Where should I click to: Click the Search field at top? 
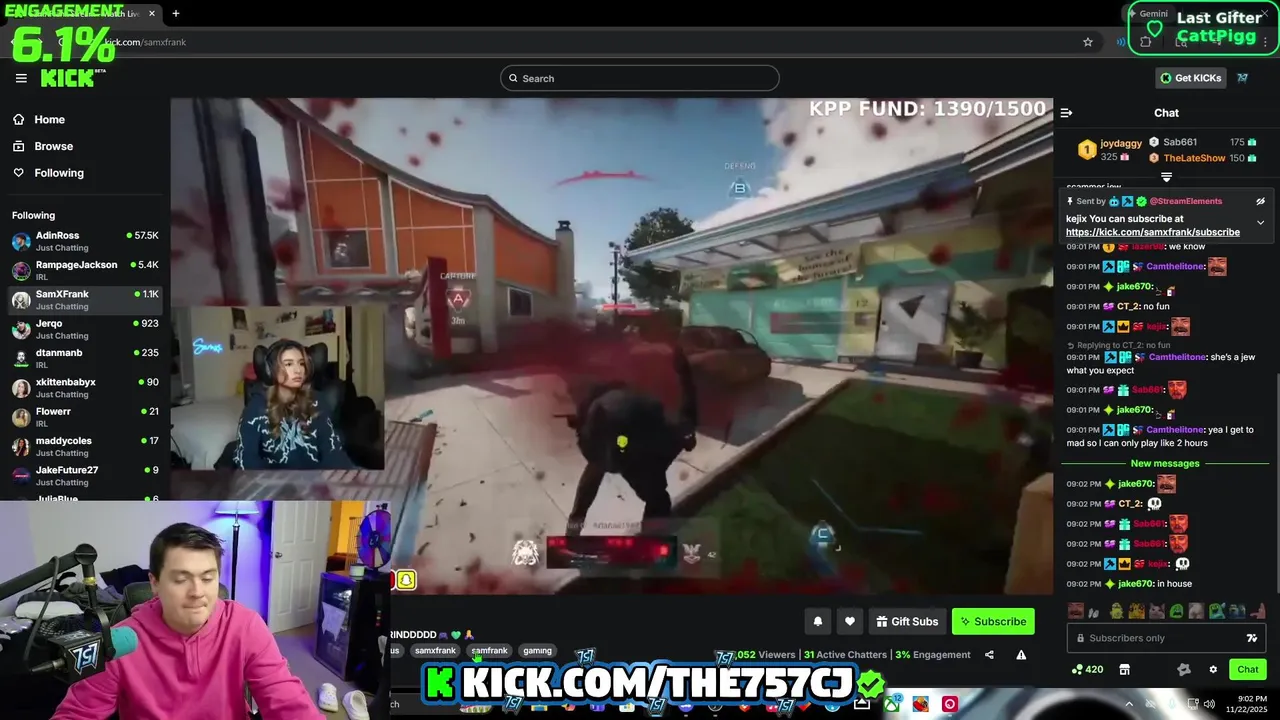pos(640,78)
